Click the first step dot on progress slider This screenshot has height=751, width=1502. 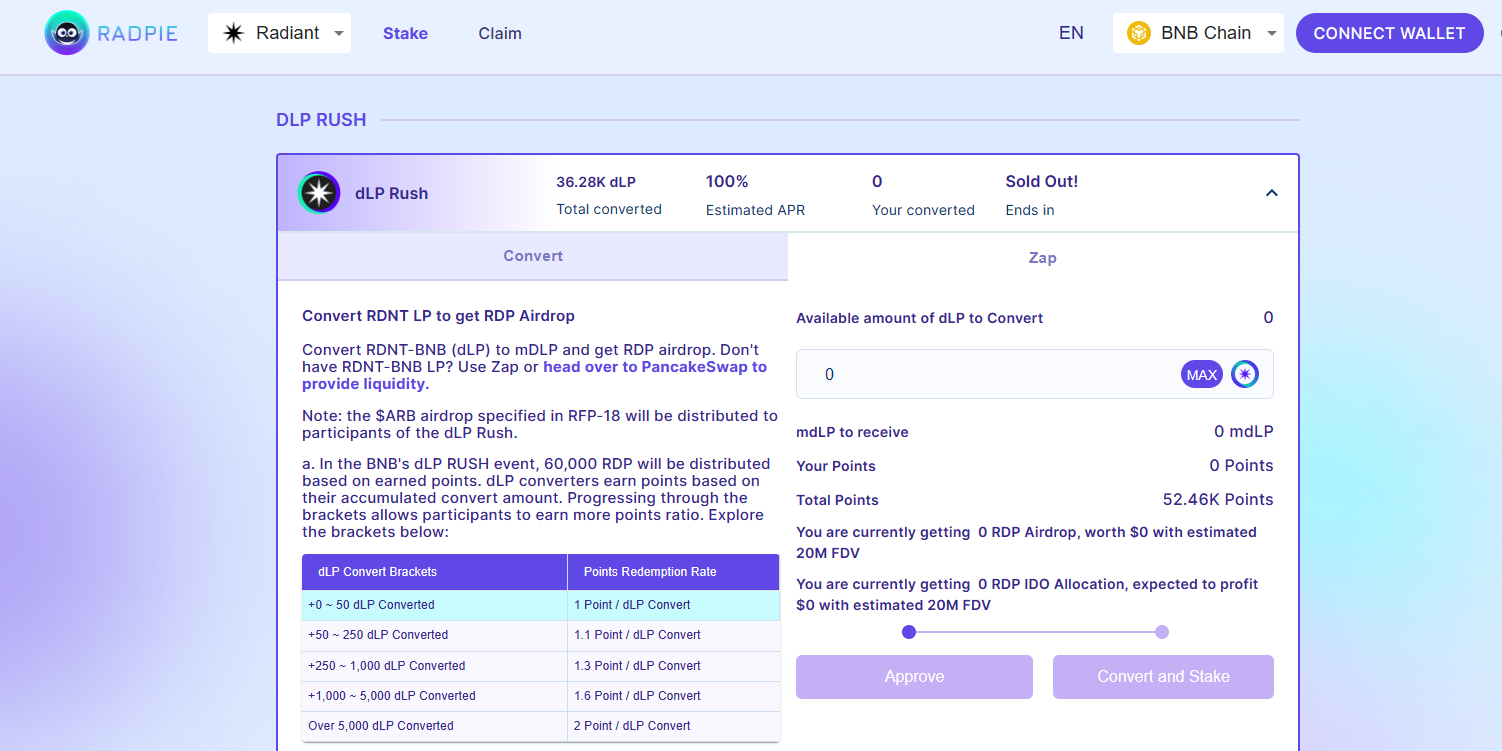(x=909, y=632)
